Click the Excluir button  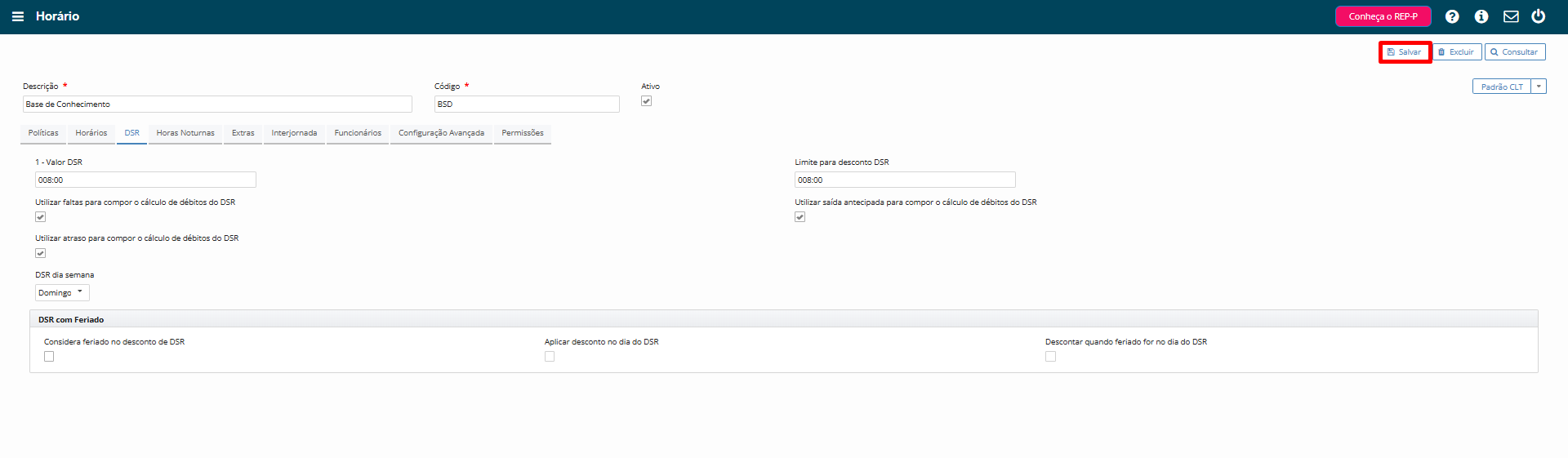(1456, 52)
